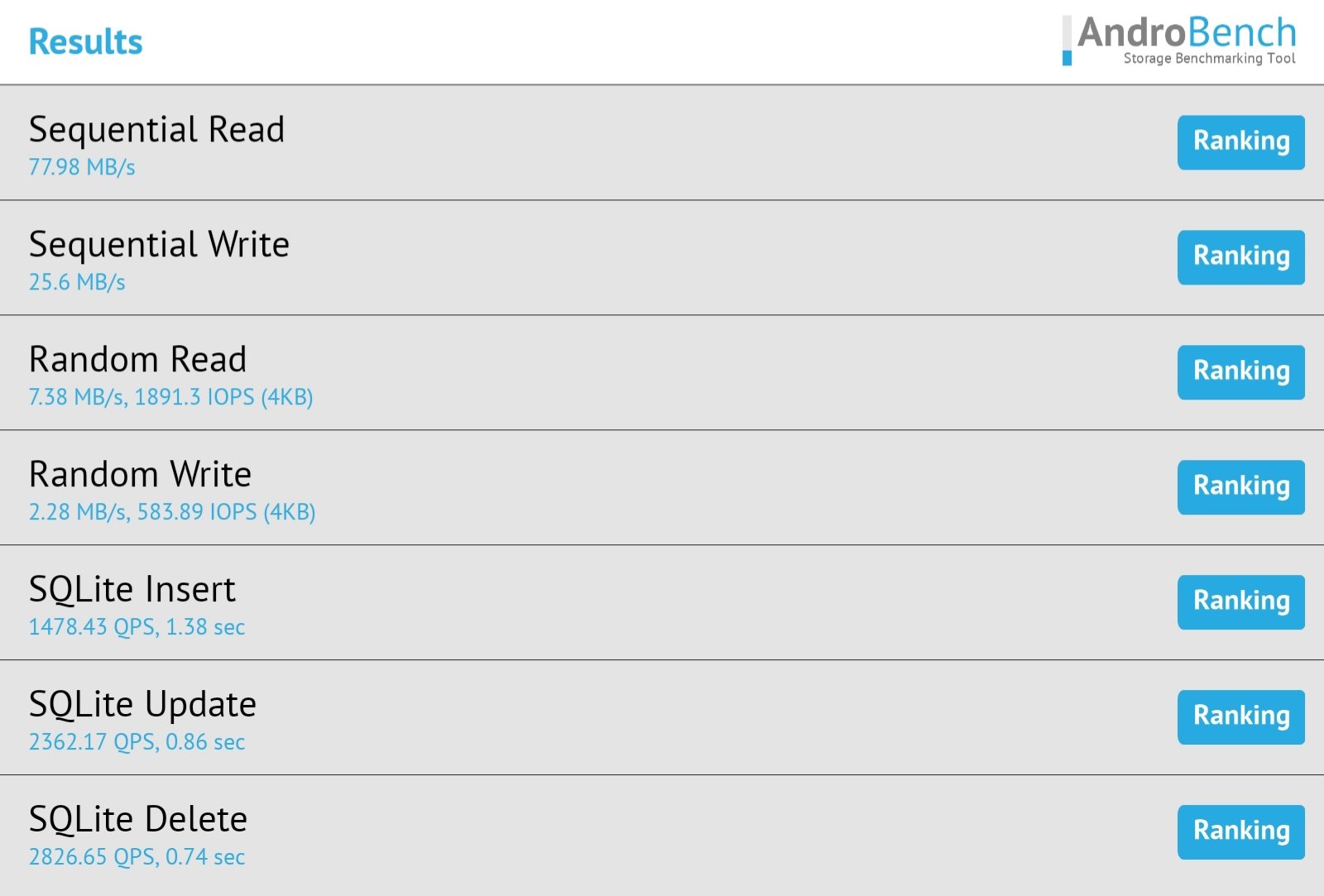Select the Results header title
The width and height of the screenshot is (1324, 896).
click(x=85, y=42)
